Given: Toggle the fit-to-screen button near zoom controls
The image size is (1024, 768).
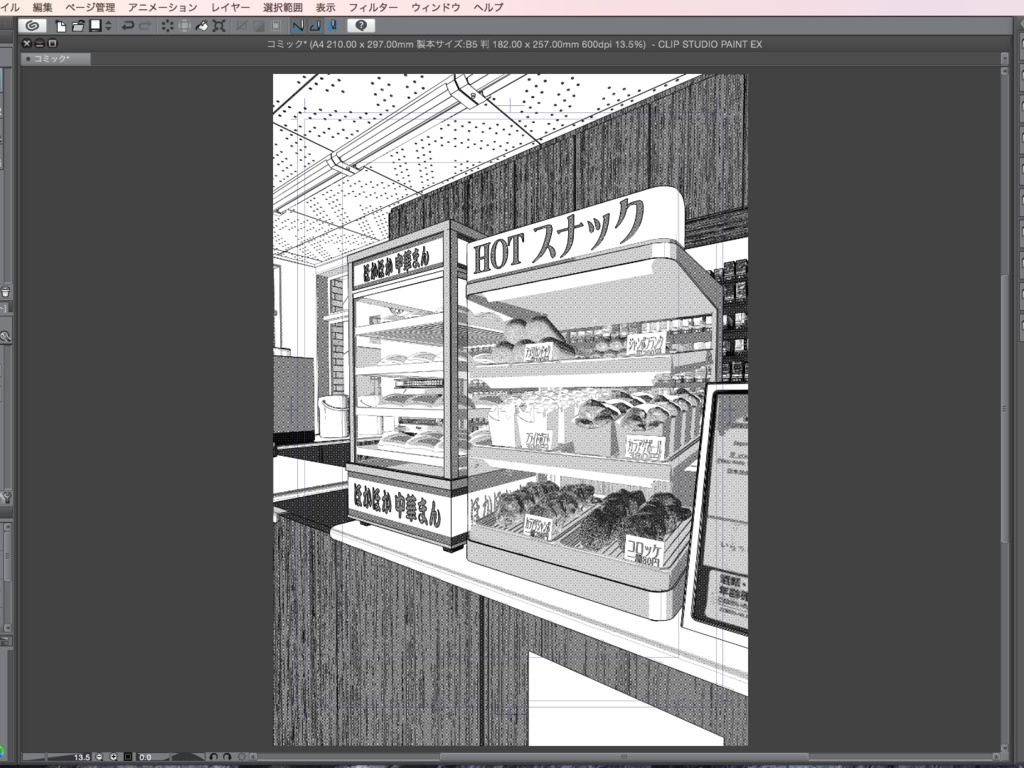Looking at the screenshot, I should (126, 757).
